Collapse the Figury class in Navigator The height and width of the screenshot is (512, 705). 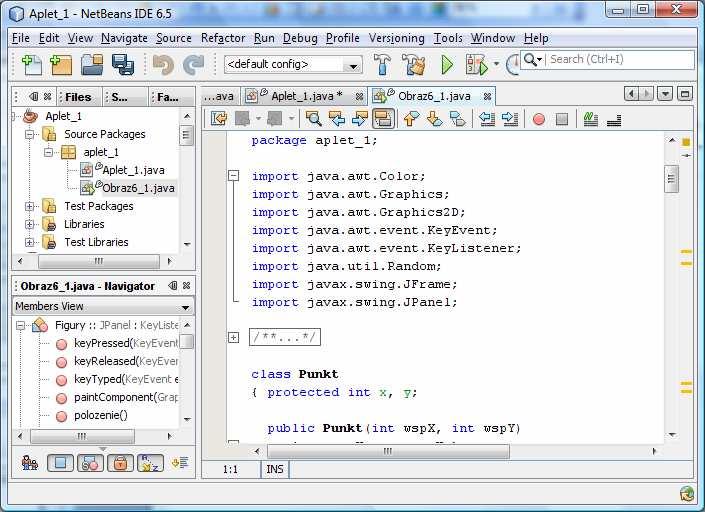20,325
